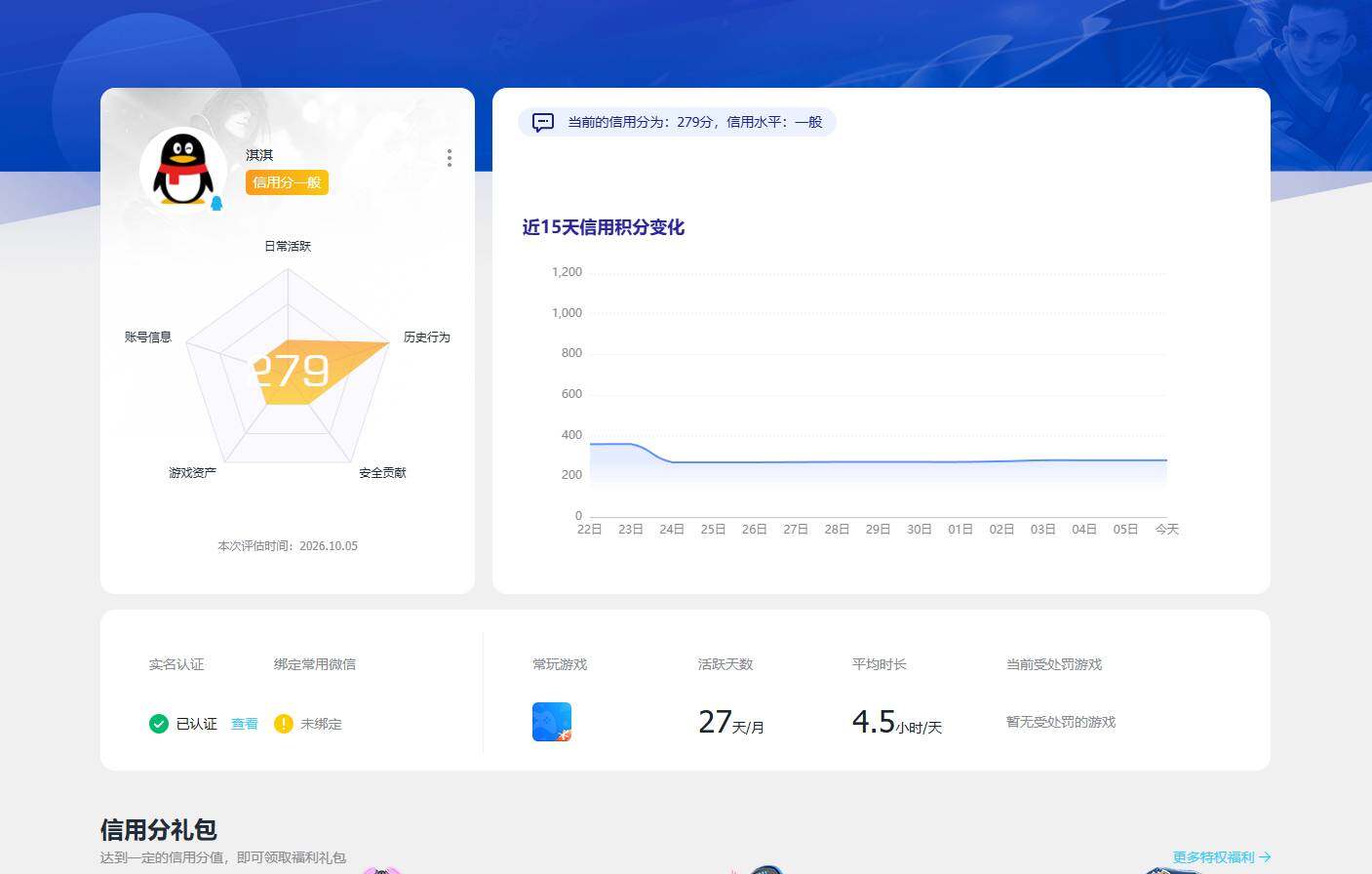1372x874 pixels.
Task: Click the blue credit trend line in the chart
Action: [878, 461]
